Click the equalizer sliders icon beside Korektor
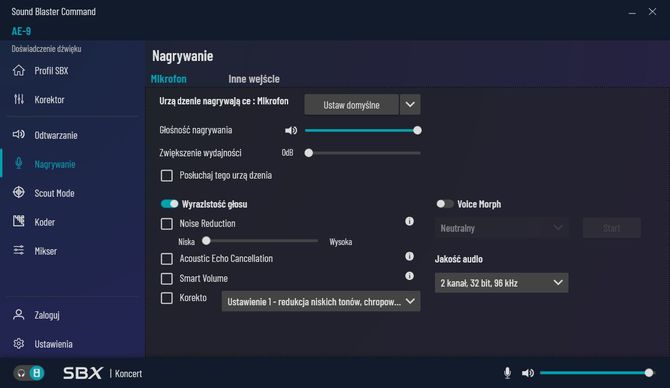 click(19, 99)
